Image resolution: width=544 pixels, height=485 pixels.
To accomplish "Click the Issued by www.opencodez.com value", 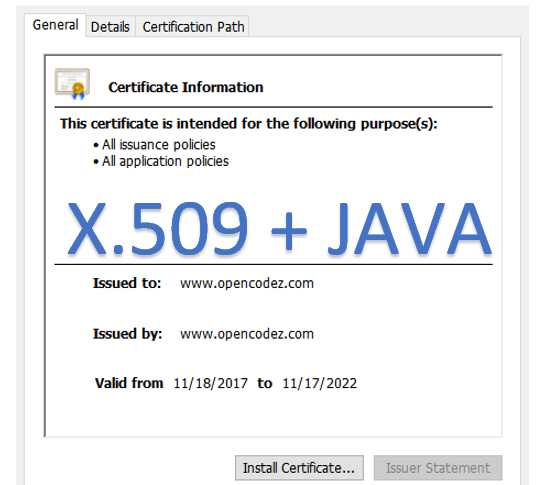I will click(247, 334).
